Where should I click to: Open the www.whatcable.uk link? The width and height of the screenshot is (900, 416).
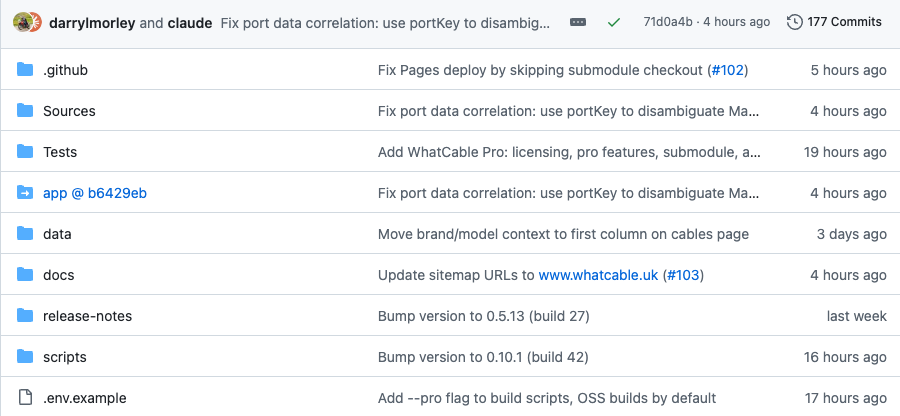tap(598, 275)
